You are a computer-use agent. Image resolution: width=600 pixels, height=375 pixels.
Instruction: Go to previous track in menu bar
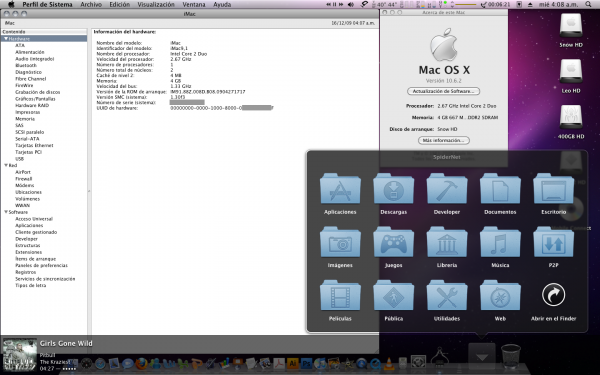[328, 5]
